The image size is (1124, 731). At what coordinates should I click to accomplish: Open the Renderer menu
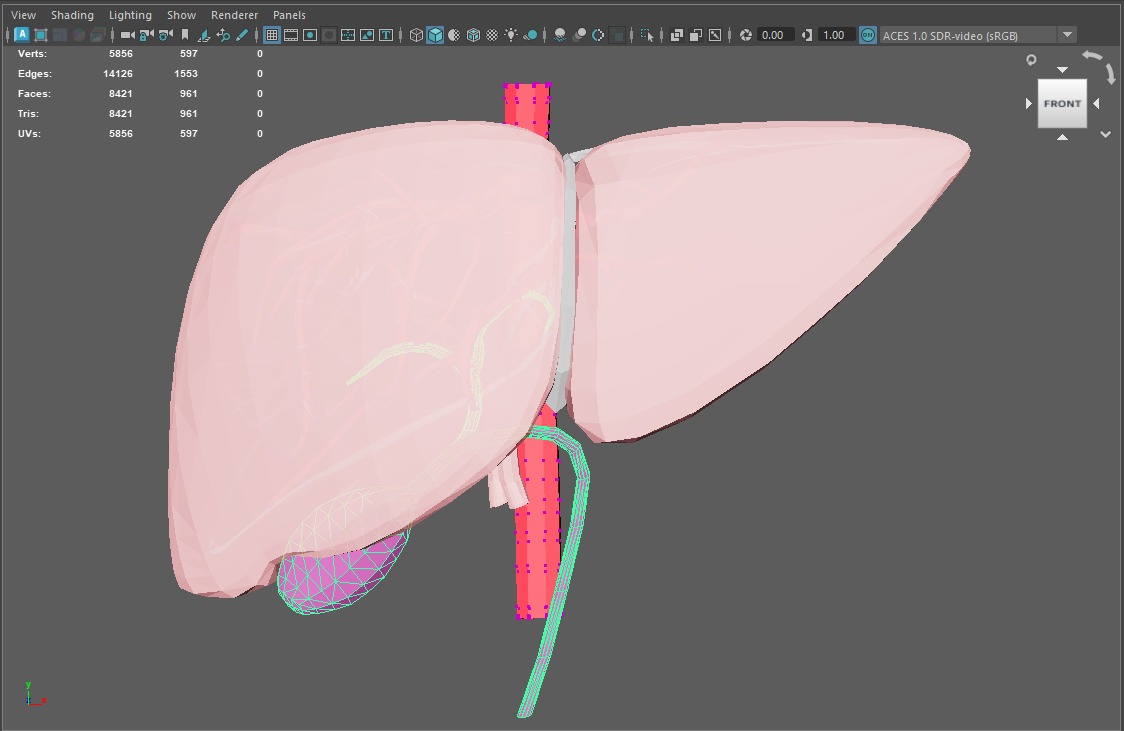pyautogui.click(x=234, y=15)
